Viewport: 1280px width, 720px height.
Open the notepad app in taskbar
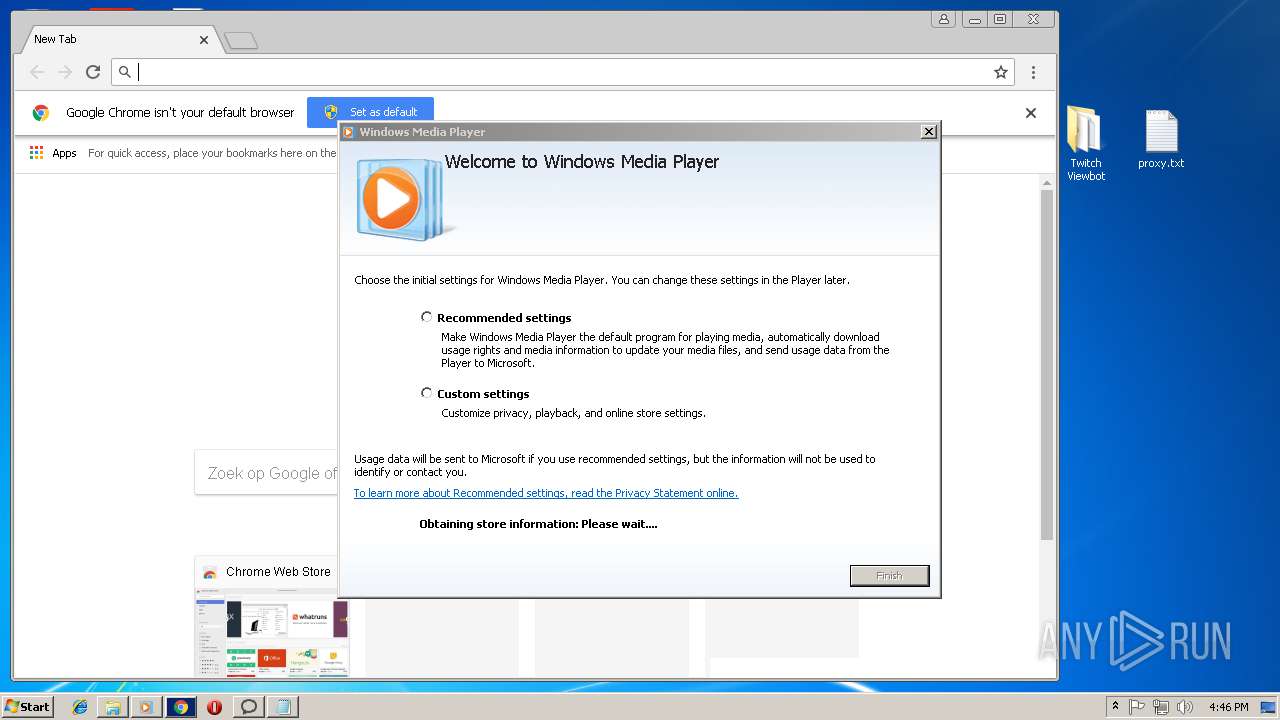[283, 707]
